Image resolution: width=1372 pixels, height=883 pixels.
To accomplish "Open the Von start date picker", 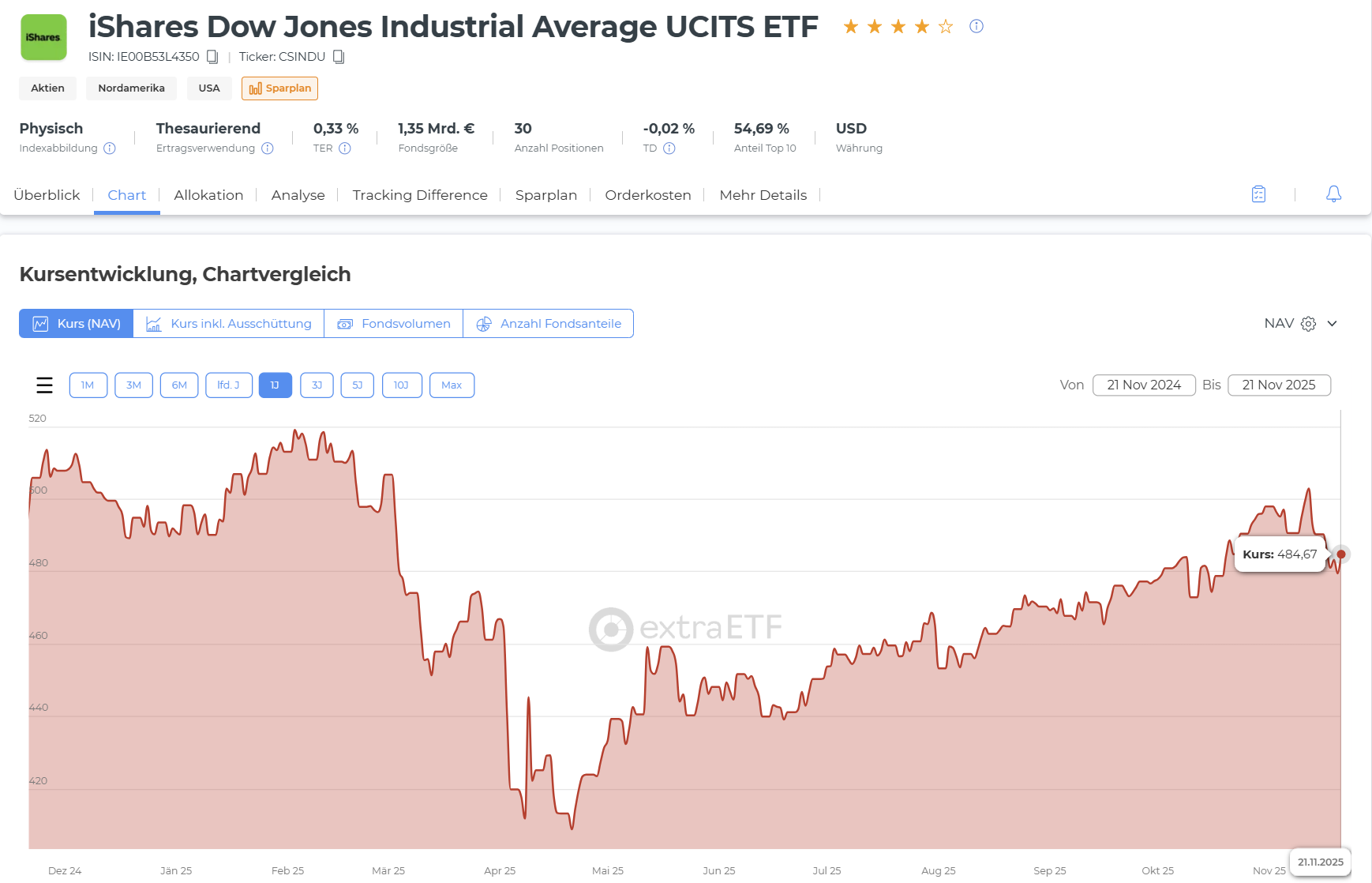I will click(1144, 385).
